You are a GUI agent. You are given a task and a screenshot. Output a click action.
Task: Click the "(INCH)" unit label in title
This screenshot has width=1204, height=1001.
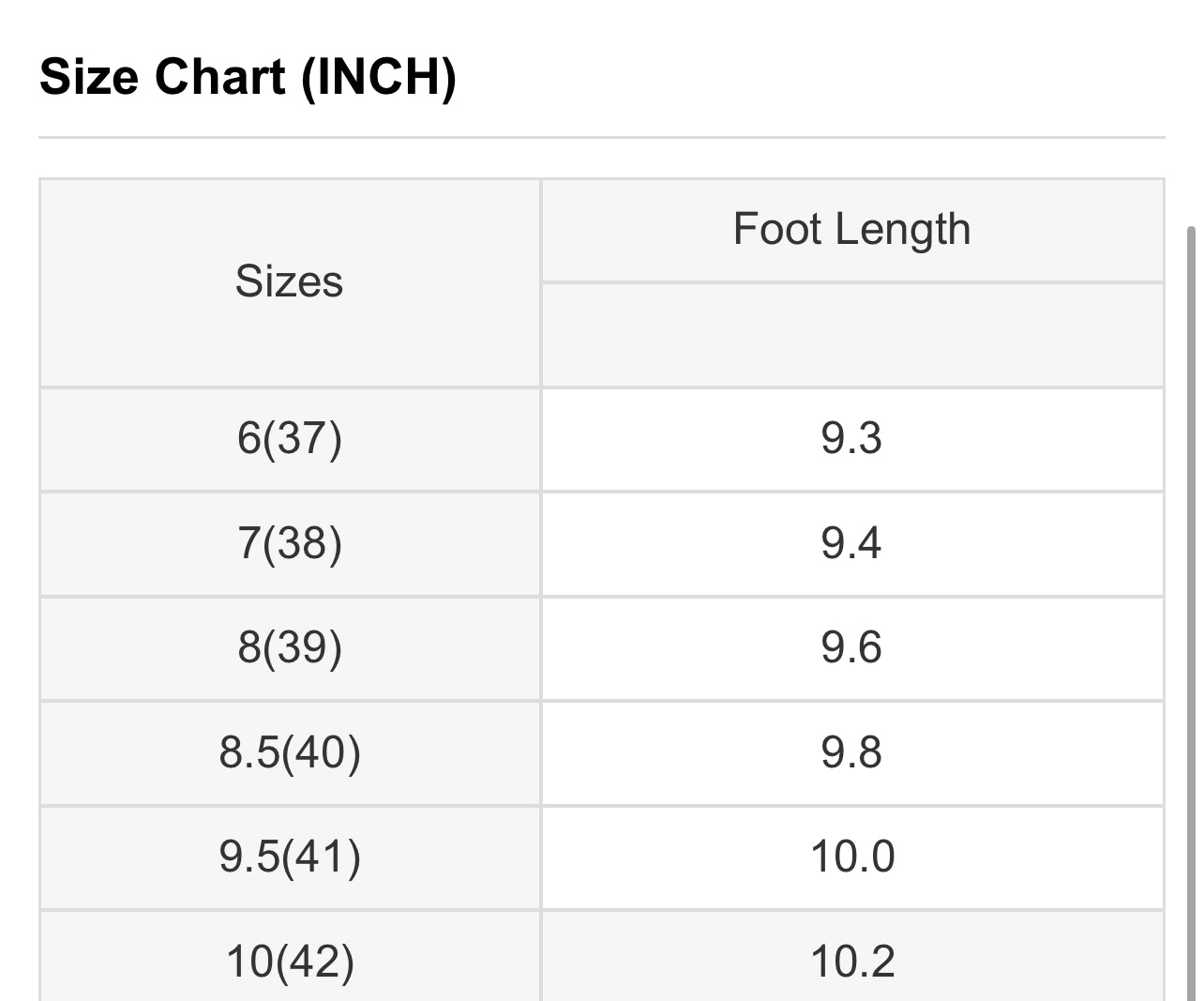pyautogui.click(x=379, y=77)
